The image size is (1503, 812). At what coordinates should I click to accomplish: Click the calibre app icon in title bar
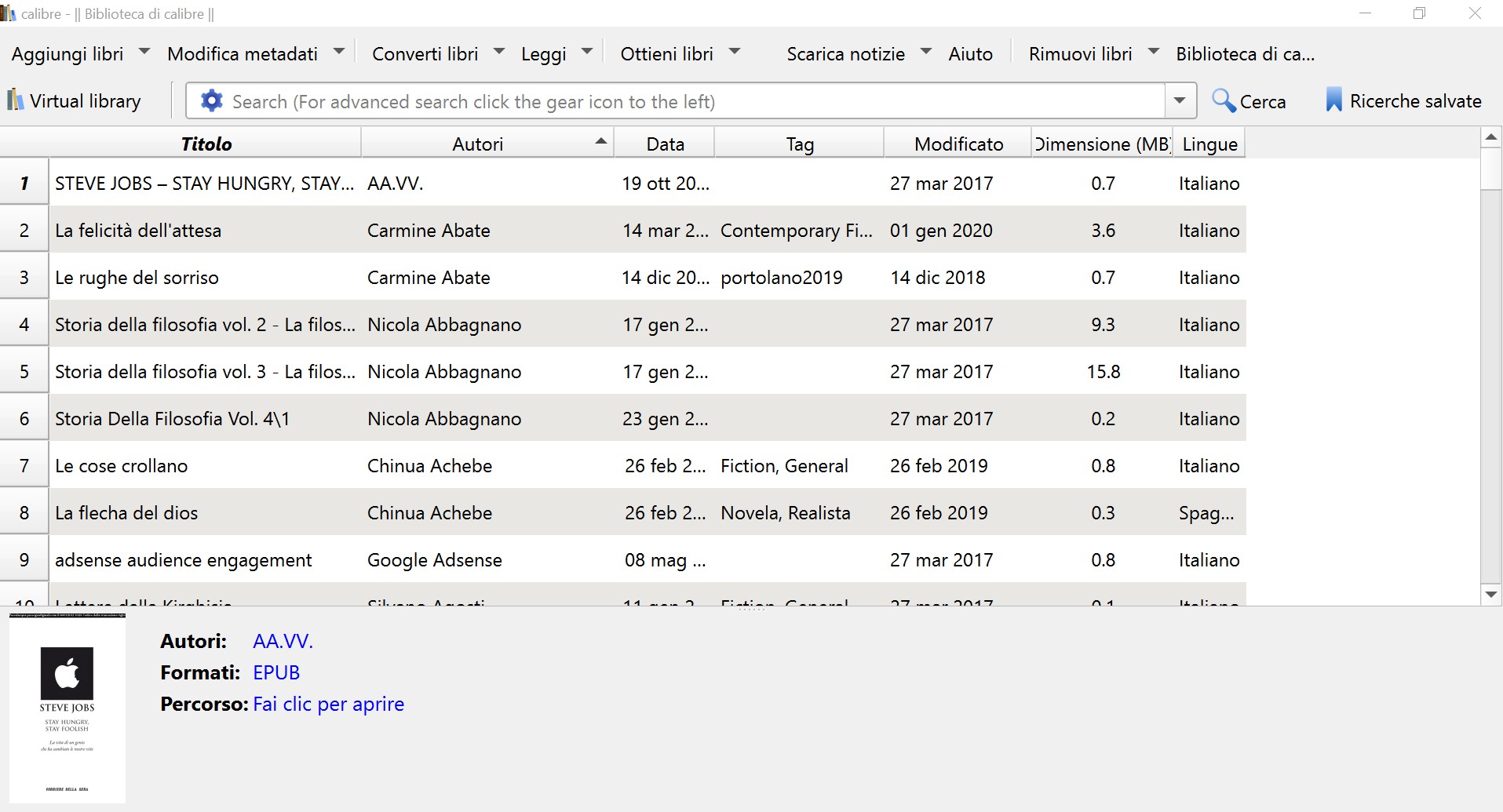9,13
